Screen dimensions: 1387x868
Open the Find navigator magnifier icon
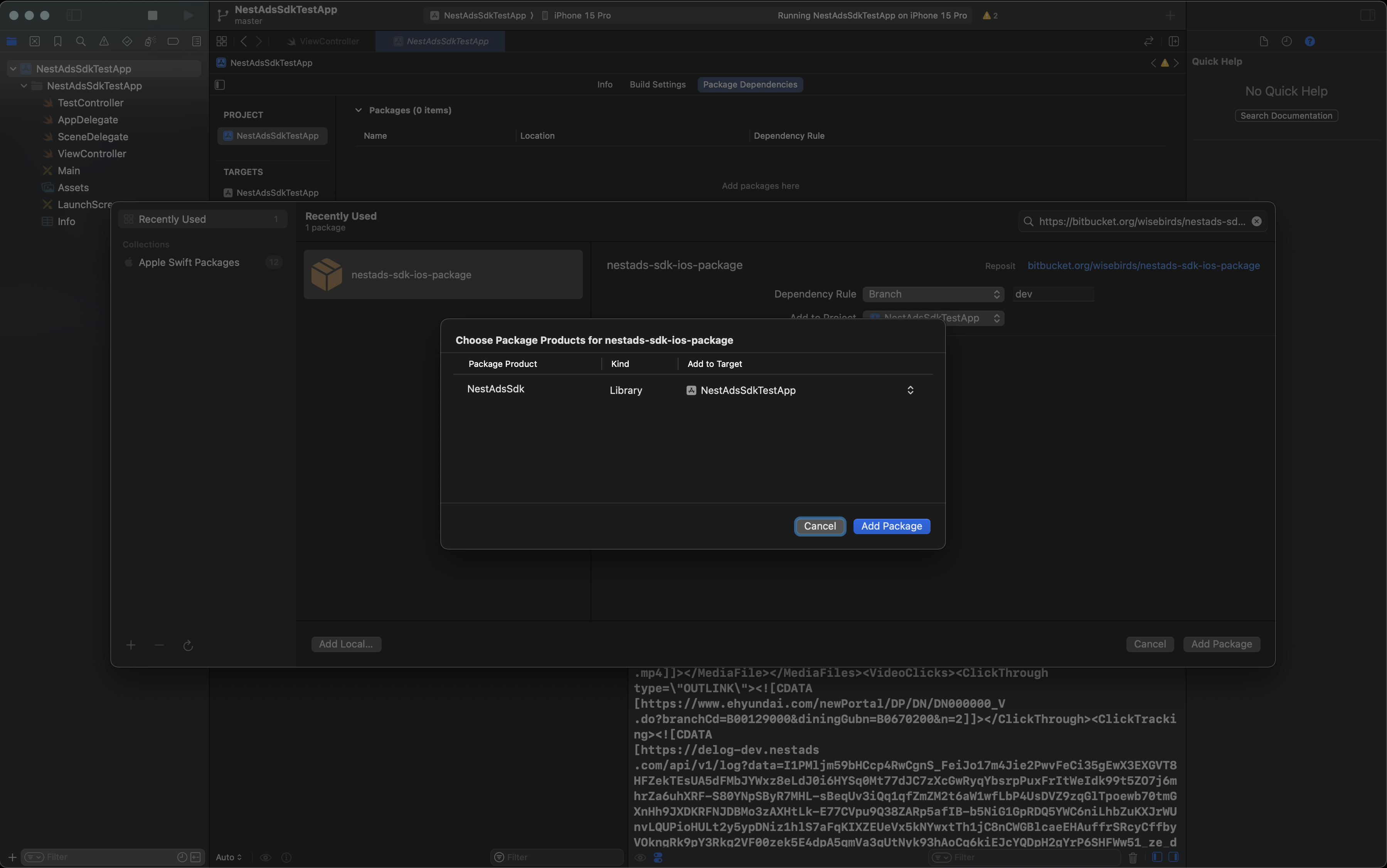click(x=81, y=41)
